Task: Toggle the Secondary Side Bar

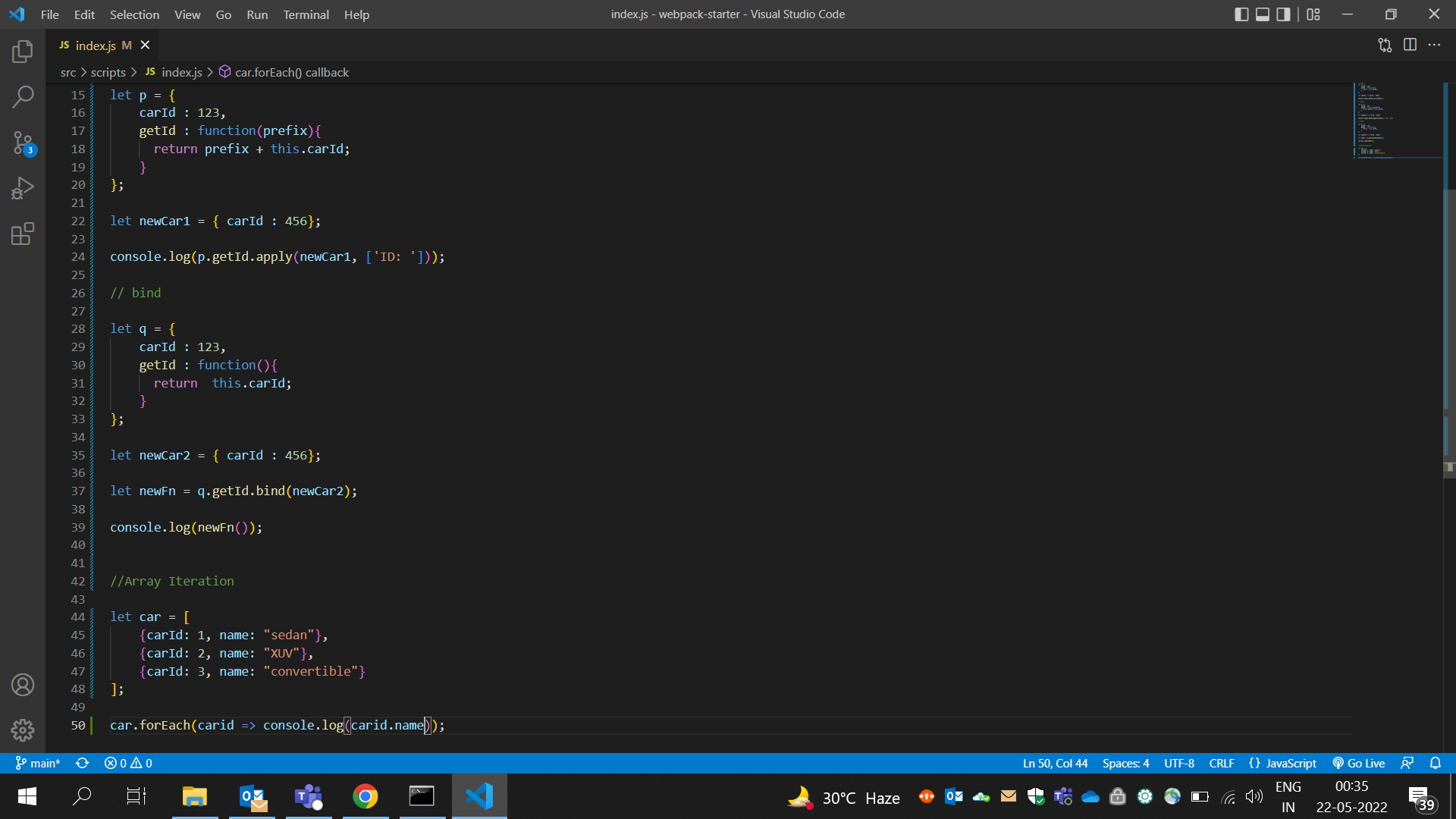Action: (1282, 14)
